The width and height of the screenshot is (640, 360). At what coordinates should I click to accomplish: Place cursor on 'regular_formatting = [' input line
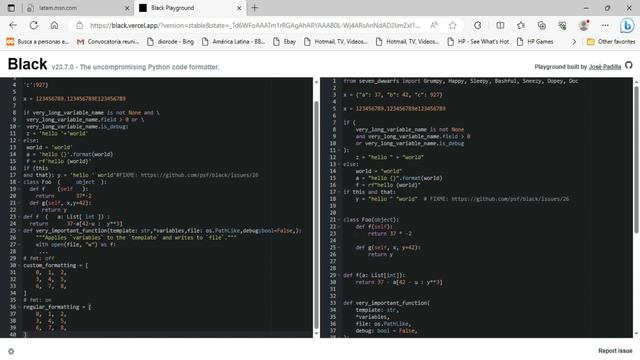pos(57,307)
